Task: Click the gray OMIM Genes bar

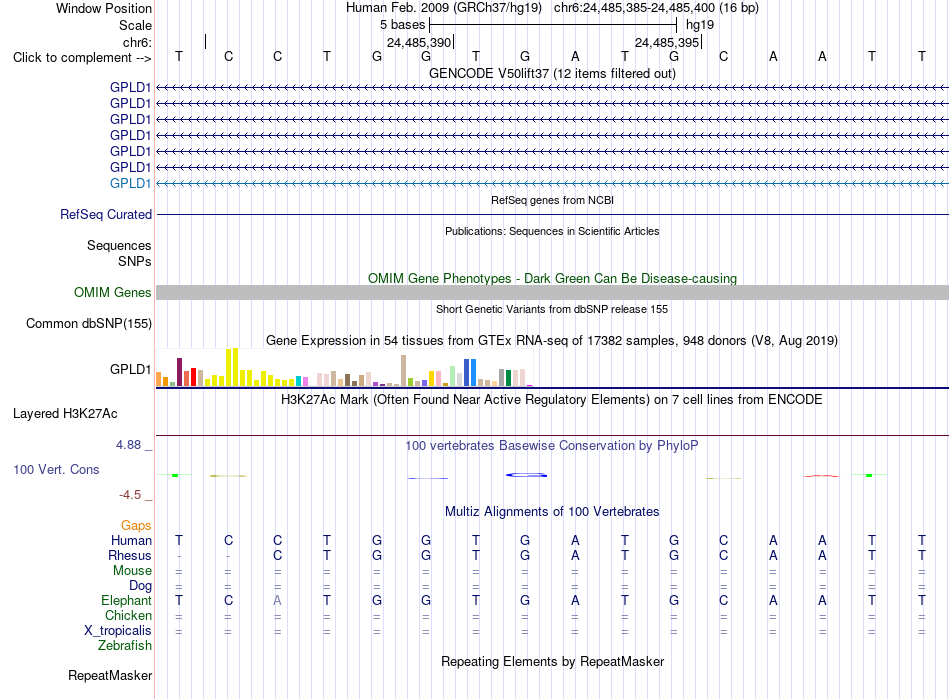Action: tap(552, 293)
